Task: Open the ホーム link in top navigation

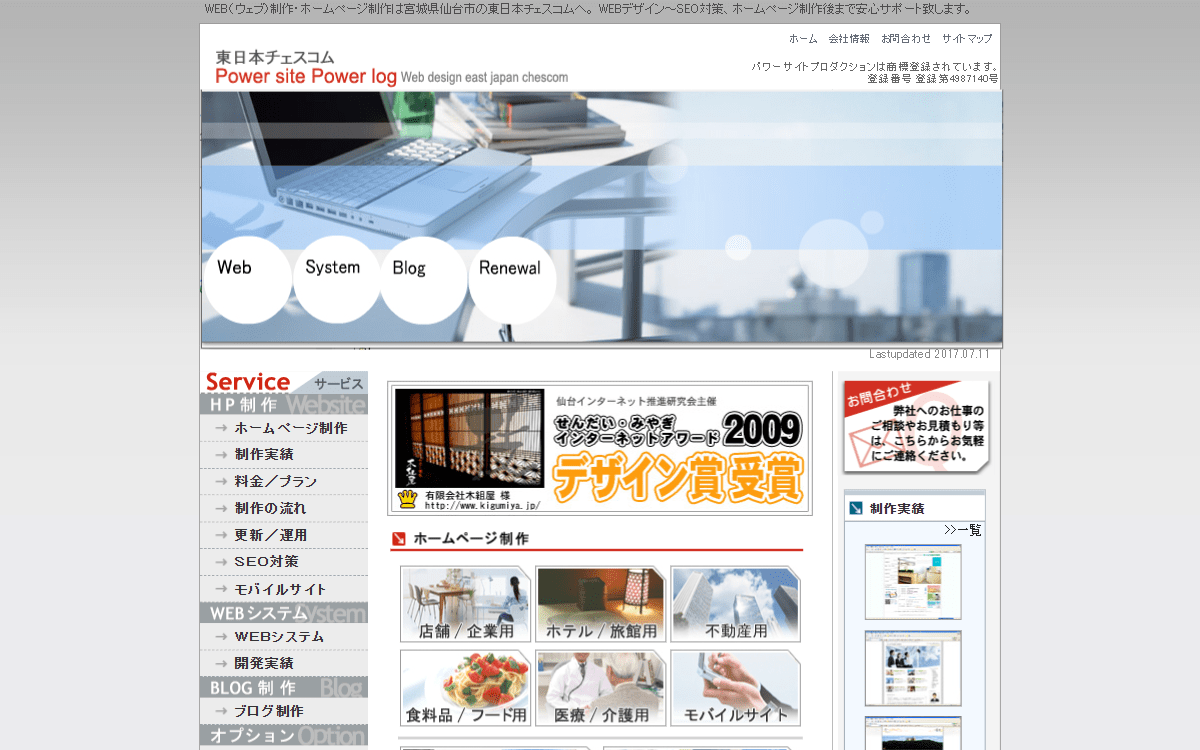Action: [803, 39]
